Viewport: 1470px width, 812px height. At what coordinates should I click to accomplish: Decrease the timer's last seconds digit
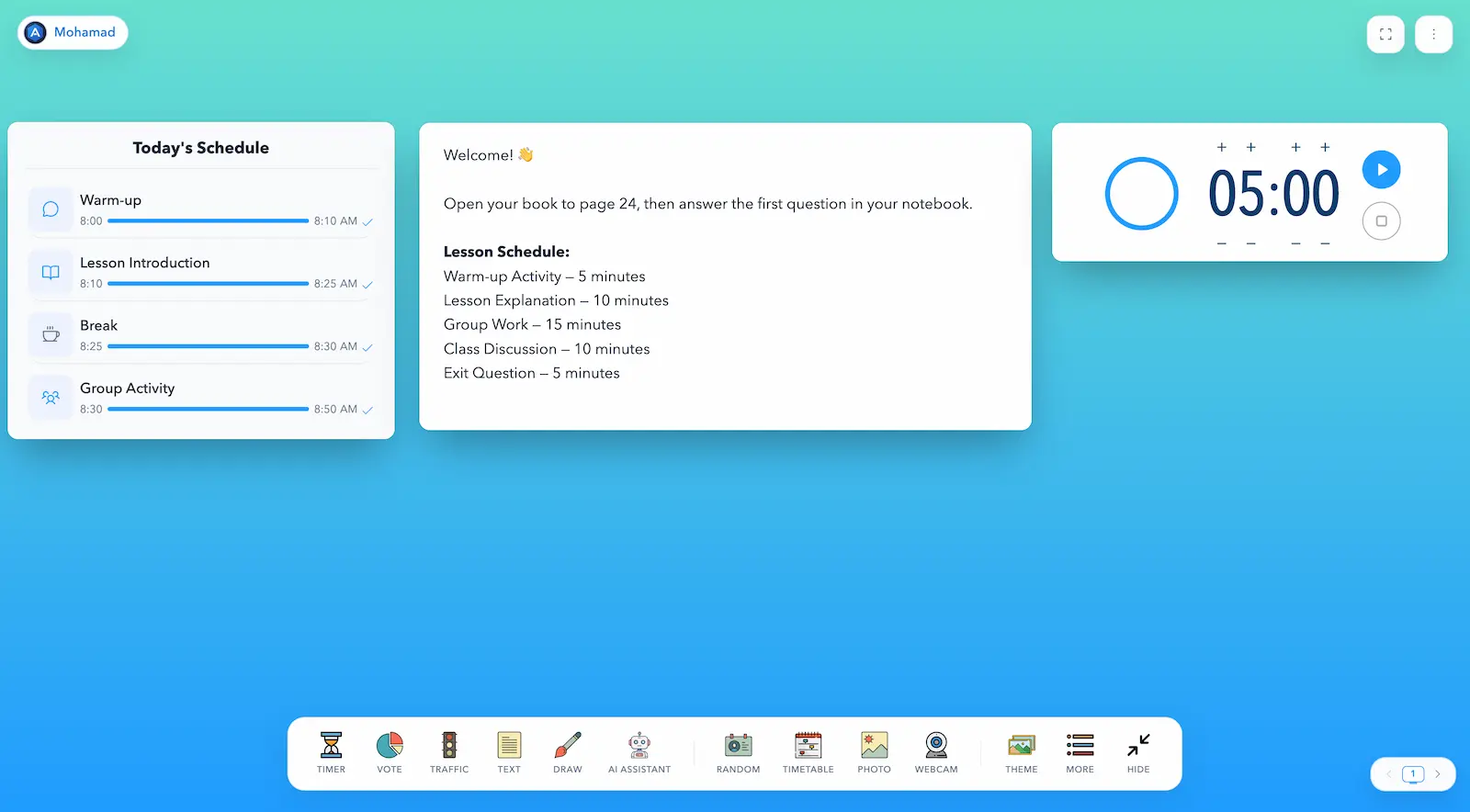(x=1325, y=243)
